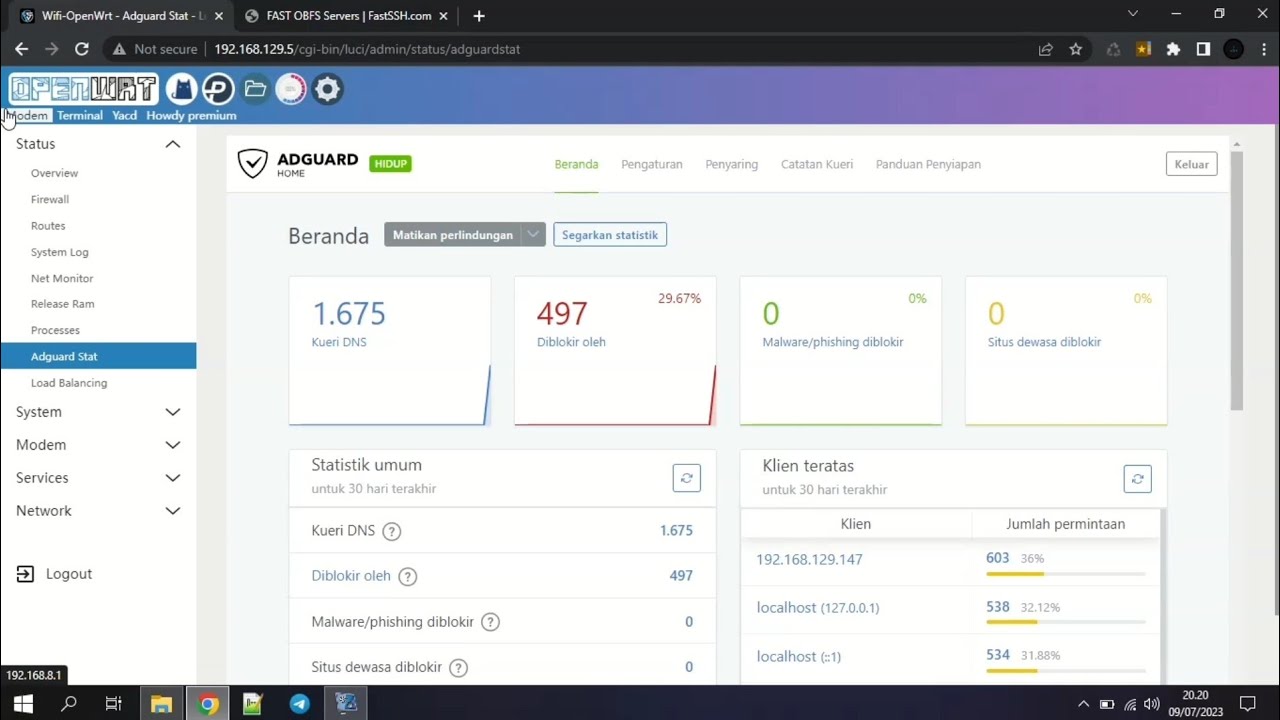The width and height of the screenshot is (1280, 720).
Task: Open Firewall in Status menu
Action: coord(50,199)
